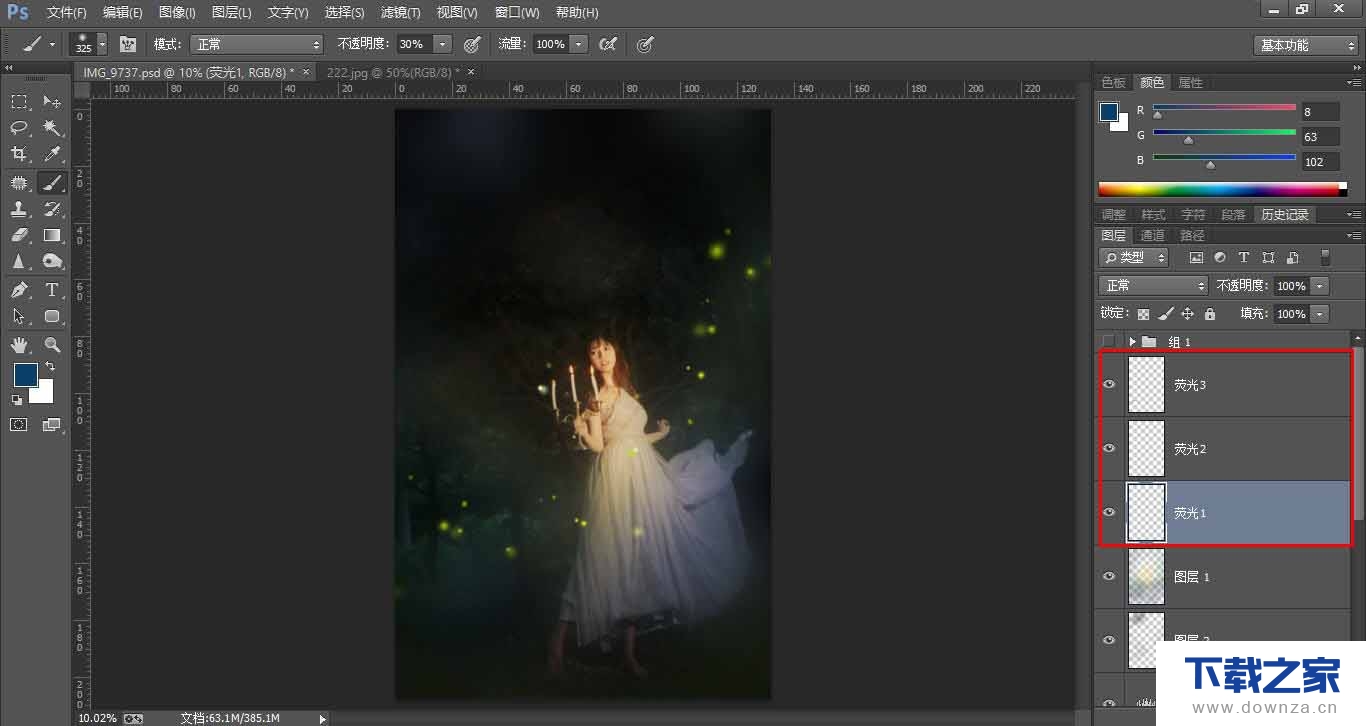Select the Spot Healing Brush tool
1366x726 pixels.
pyautogui.click(x=19, y=183)
